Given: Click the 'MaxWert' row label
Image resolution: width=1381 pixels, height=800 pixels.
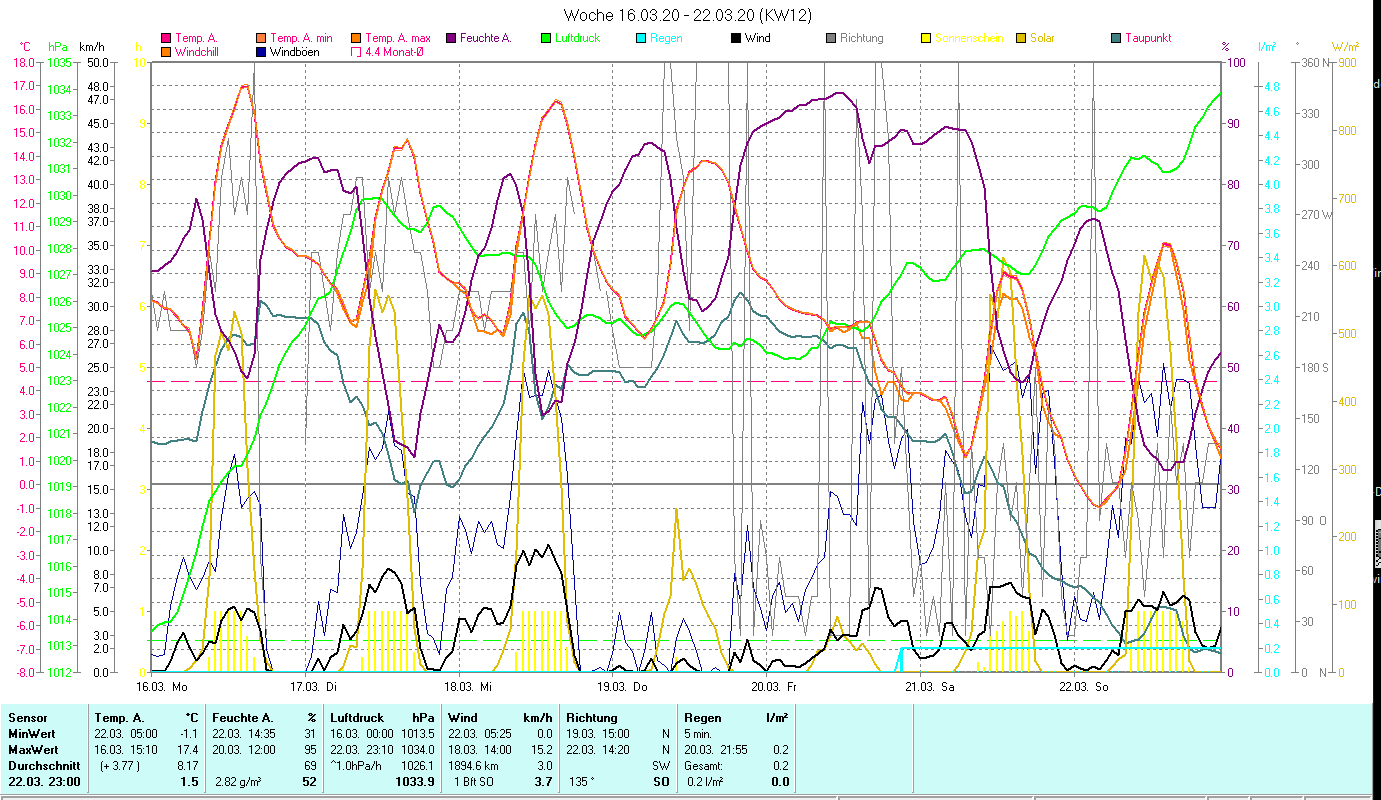Looking at the screenshot, I should click(33, 750).
